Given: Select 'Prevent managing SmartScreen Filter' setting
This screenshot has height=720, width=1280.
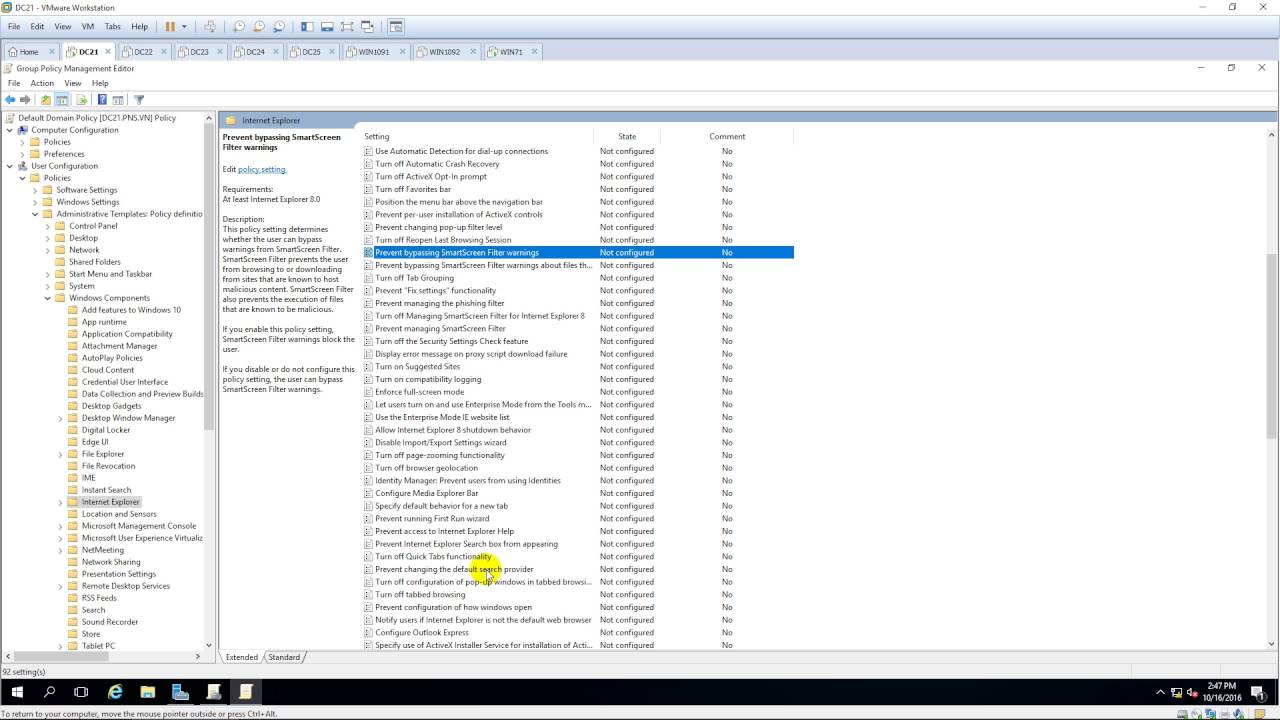Looking at the screenshot, I should [440, 328].
